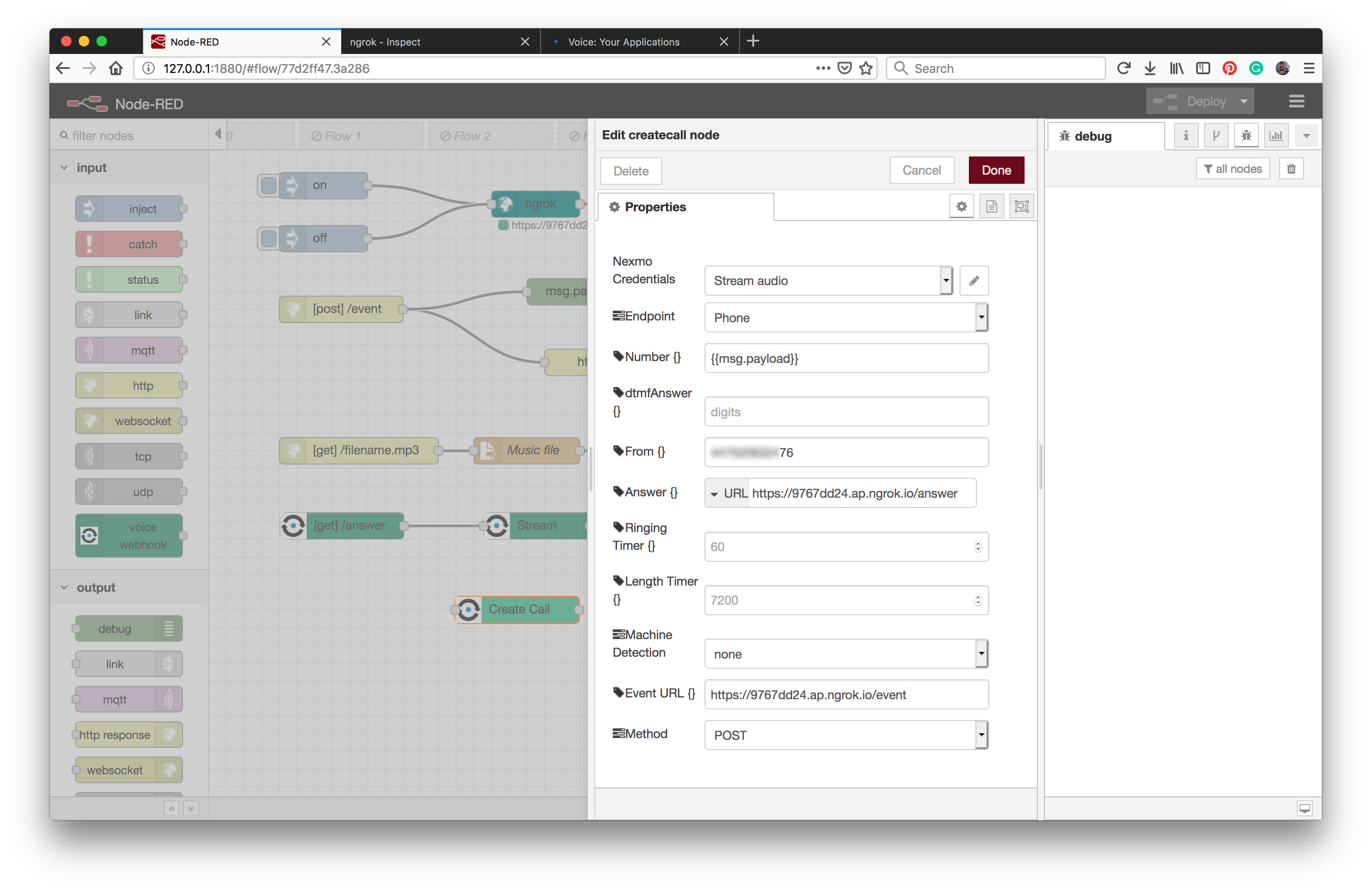Open the Pocket save icon

[845, 69]
